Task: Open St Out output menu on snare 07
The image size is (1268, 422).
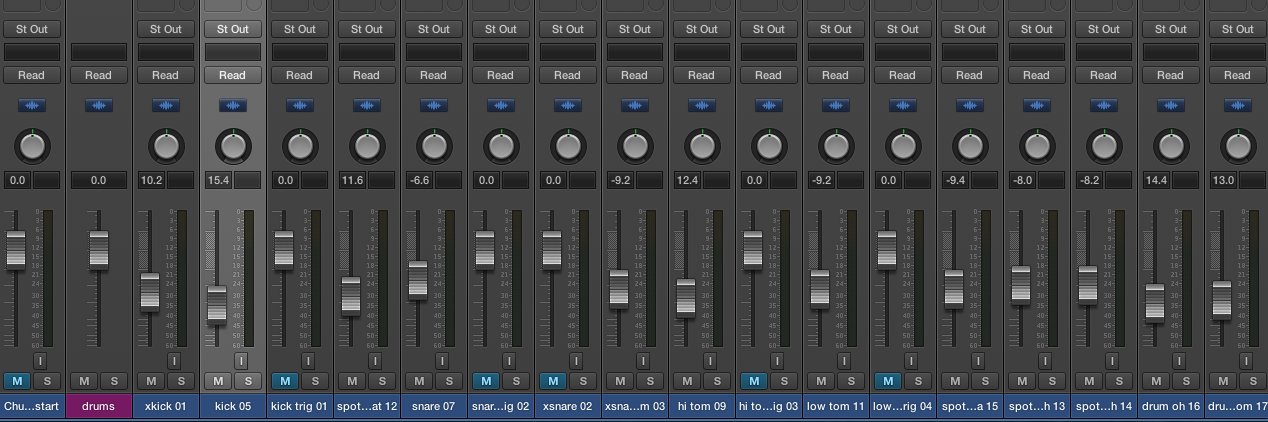Action: [x=433, y=29]
